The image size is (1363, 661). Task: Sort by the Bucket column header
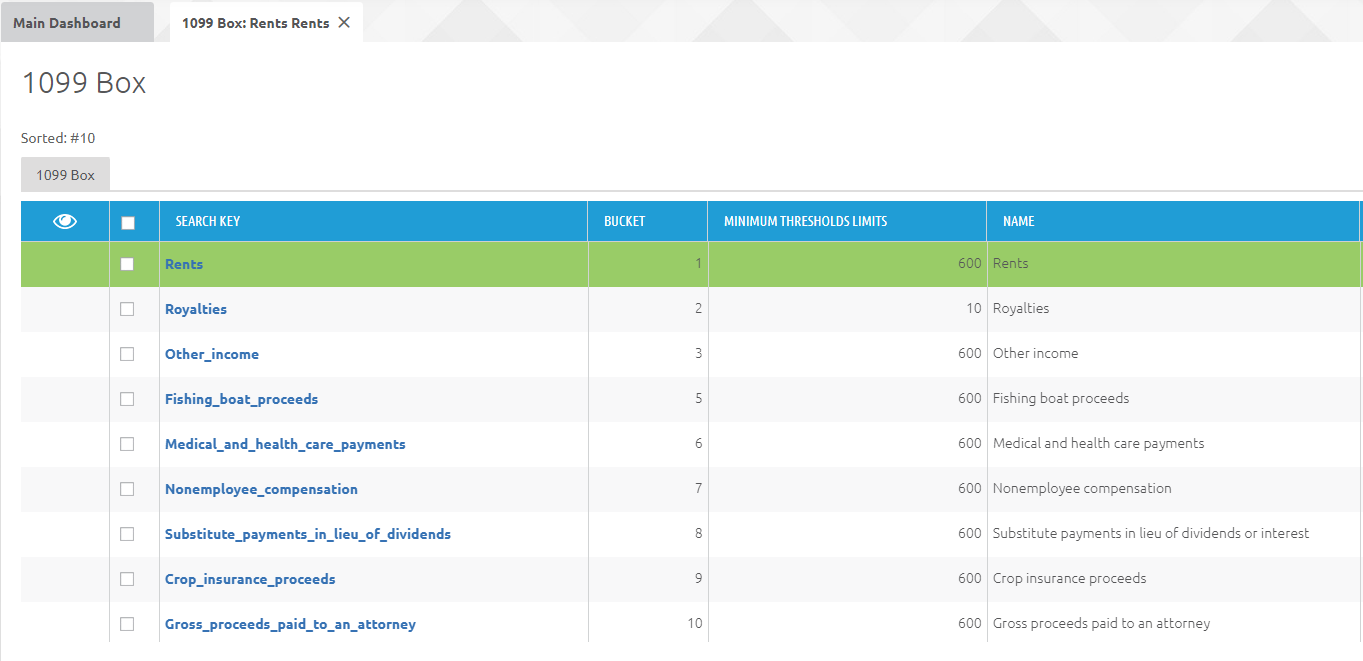pos(624,221)
